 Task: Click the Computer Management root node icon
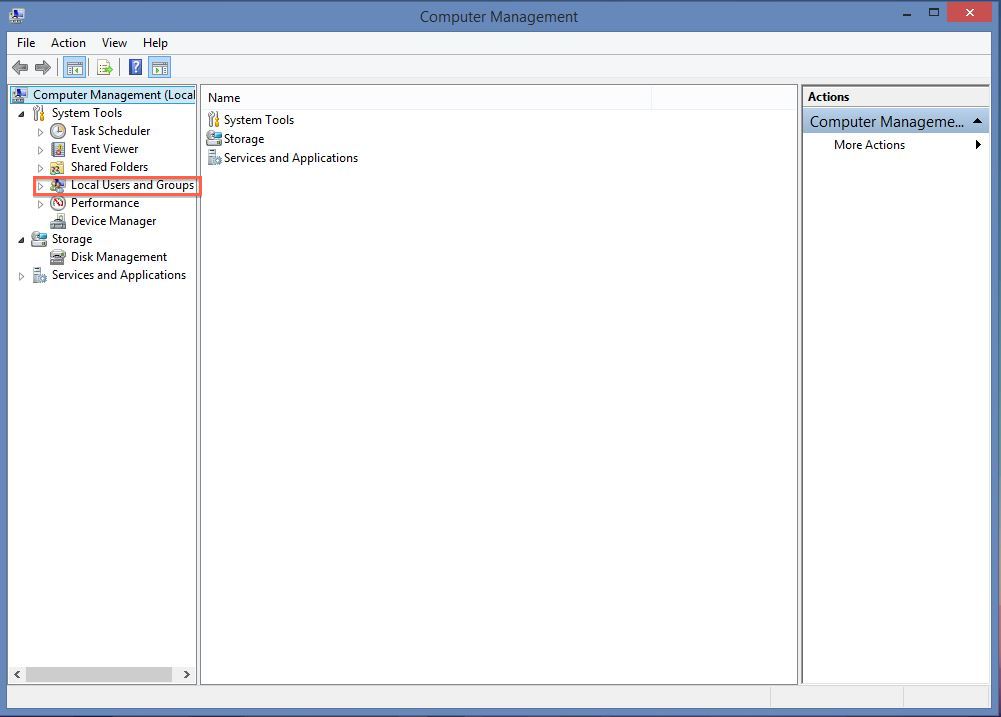click(x=20, y=95)
